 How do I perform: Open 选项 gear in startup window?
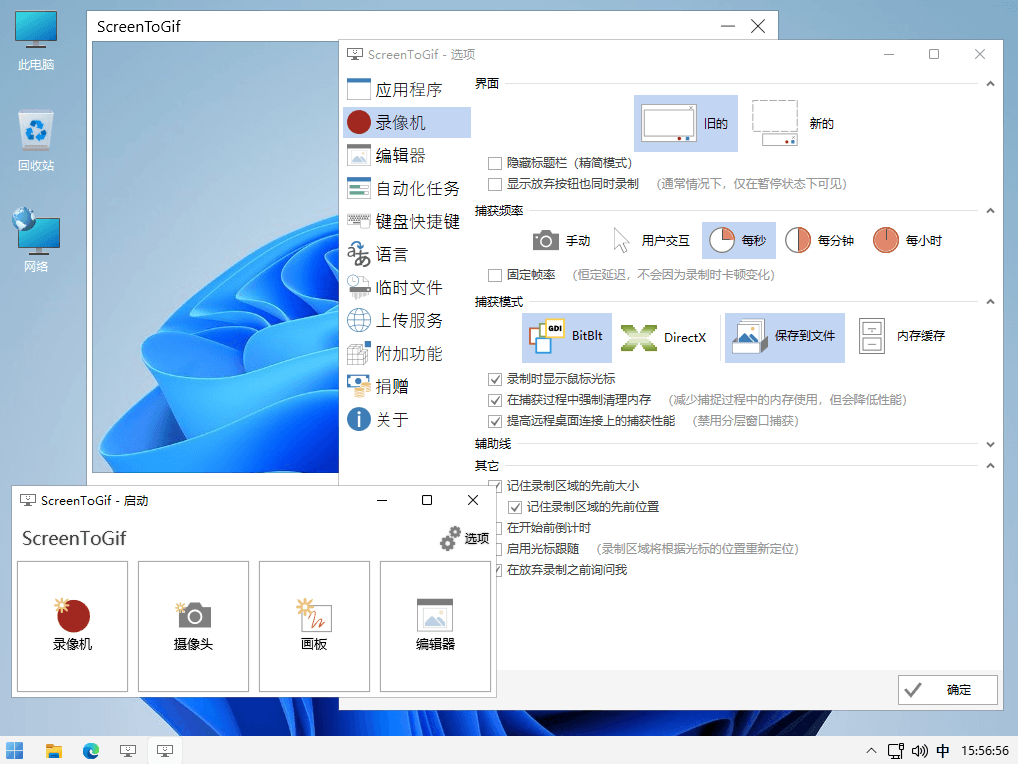point(464,539)
